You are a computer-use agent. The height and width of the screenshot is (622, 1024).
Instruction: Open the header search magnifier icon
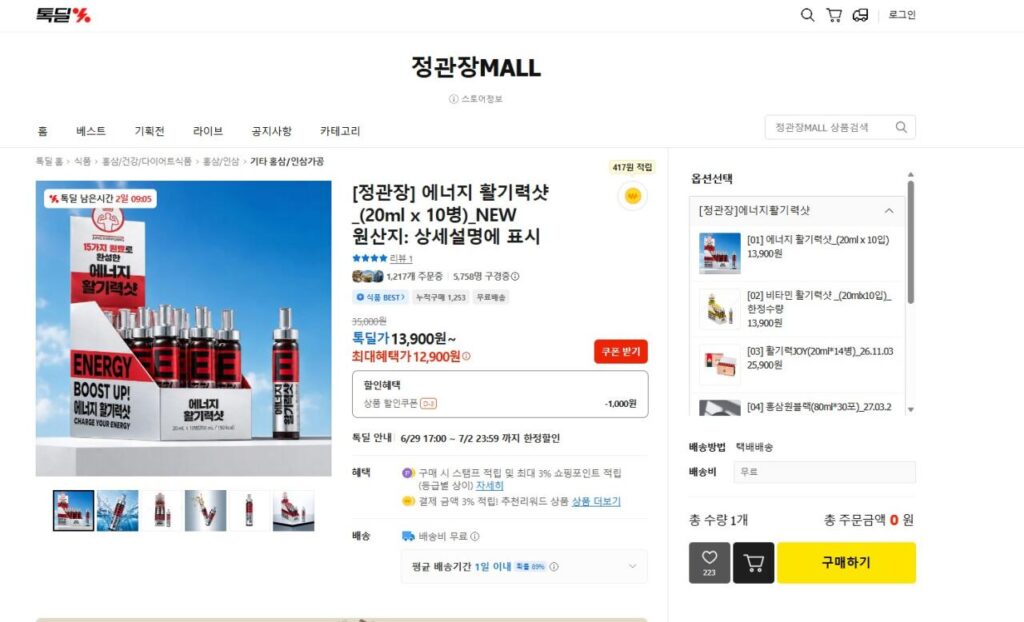807,15
